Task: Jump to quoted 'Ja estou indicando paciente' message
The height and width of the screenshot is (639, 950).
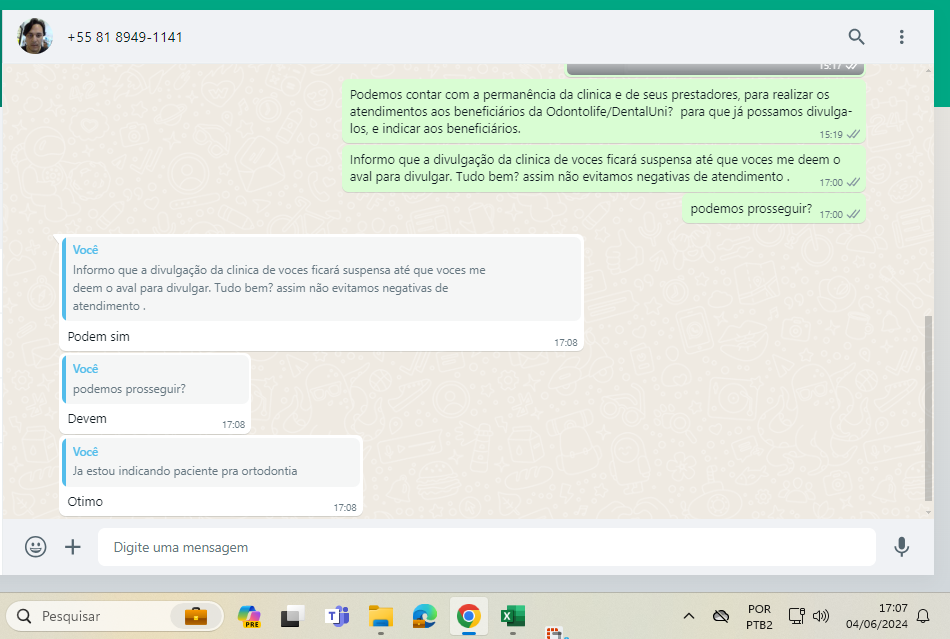Action: (x=211, y=462)
